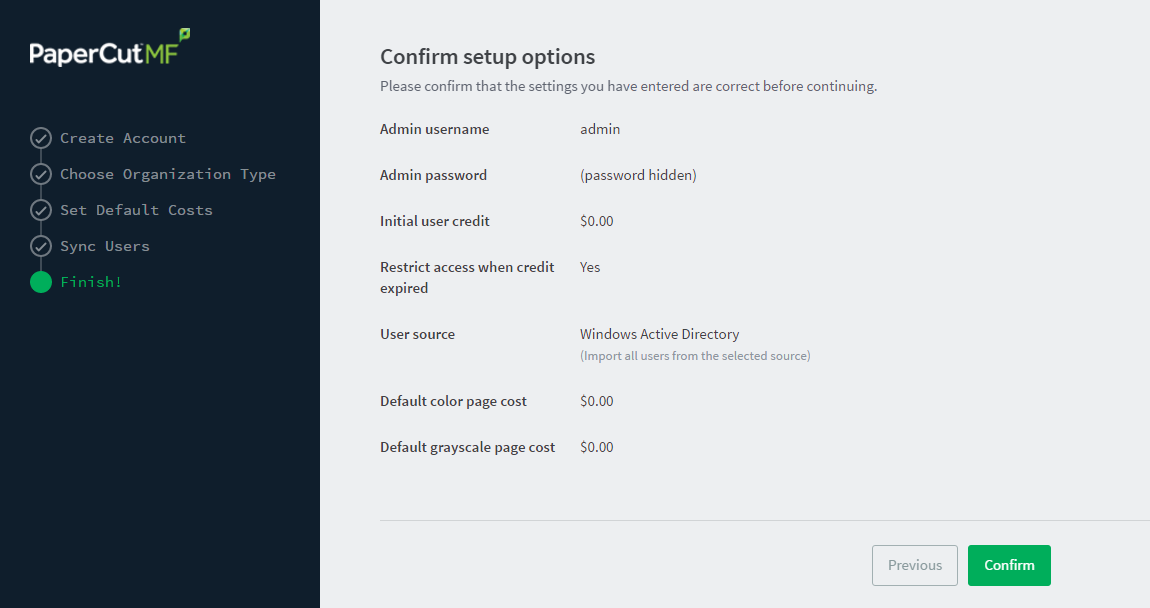This screenshot has width=1150, height=608.
Task: Open the Create Account step
Action: pyautogui.click(x=123, y=138)
